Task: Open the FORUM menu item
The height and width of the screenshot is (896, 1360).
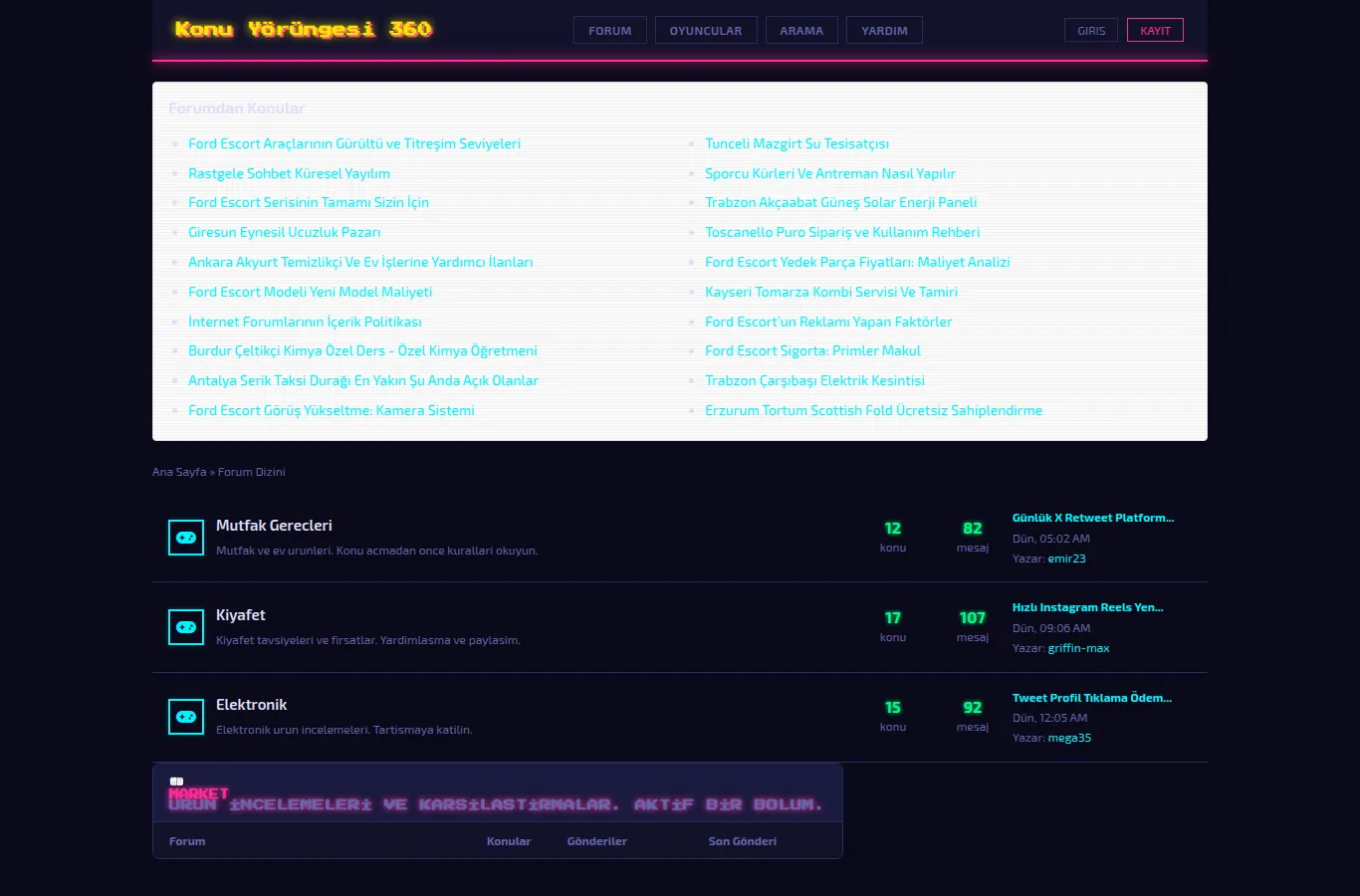Action: [x=610, y=31]
